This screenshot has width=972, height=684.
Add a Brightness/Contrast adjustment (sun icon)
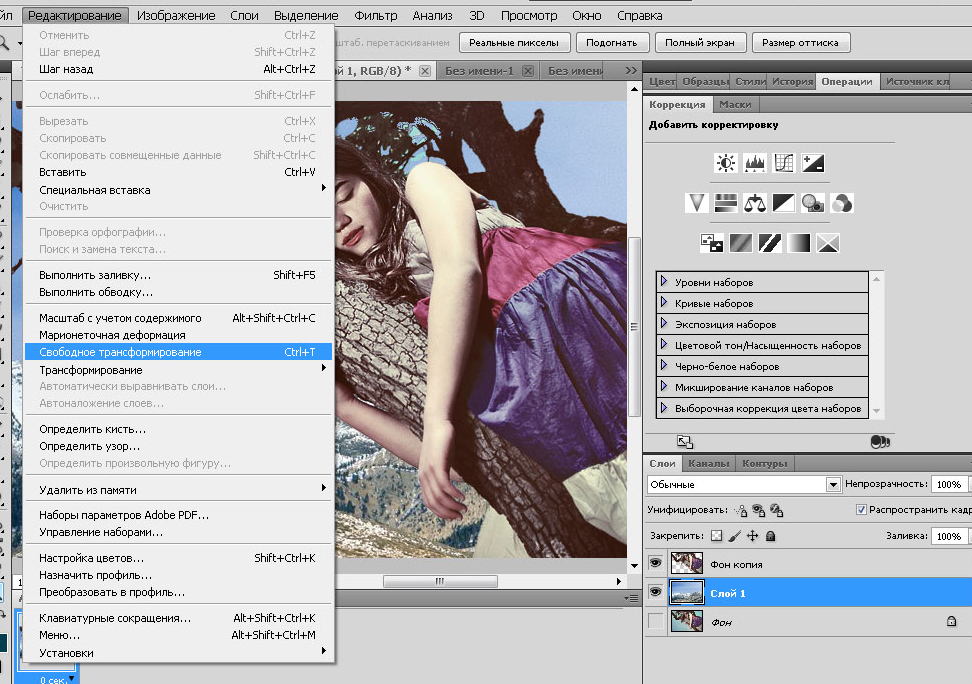coord(725,163)
